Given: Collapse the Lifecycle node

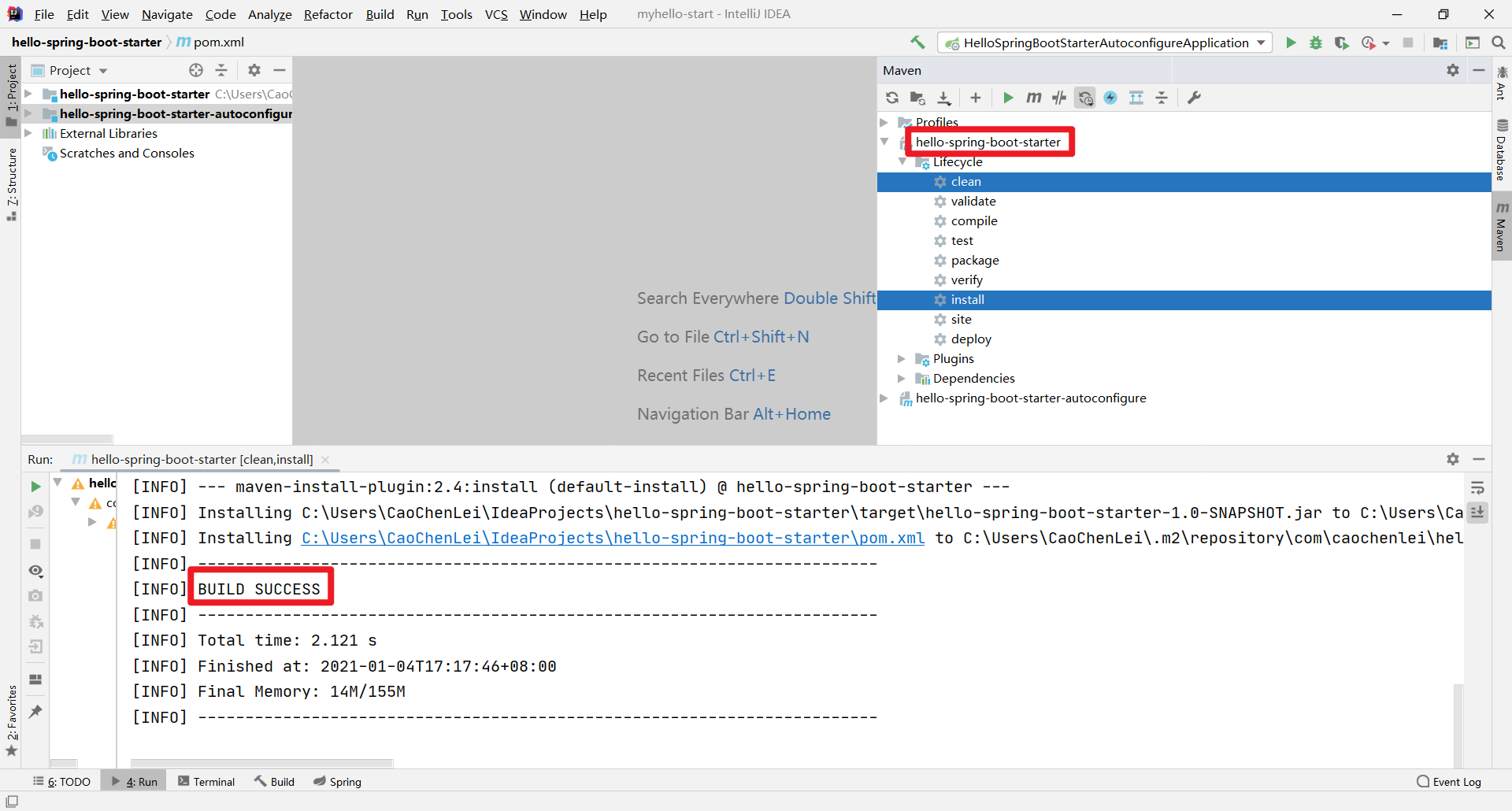Looking at the screenshot, I should [902, 161].
